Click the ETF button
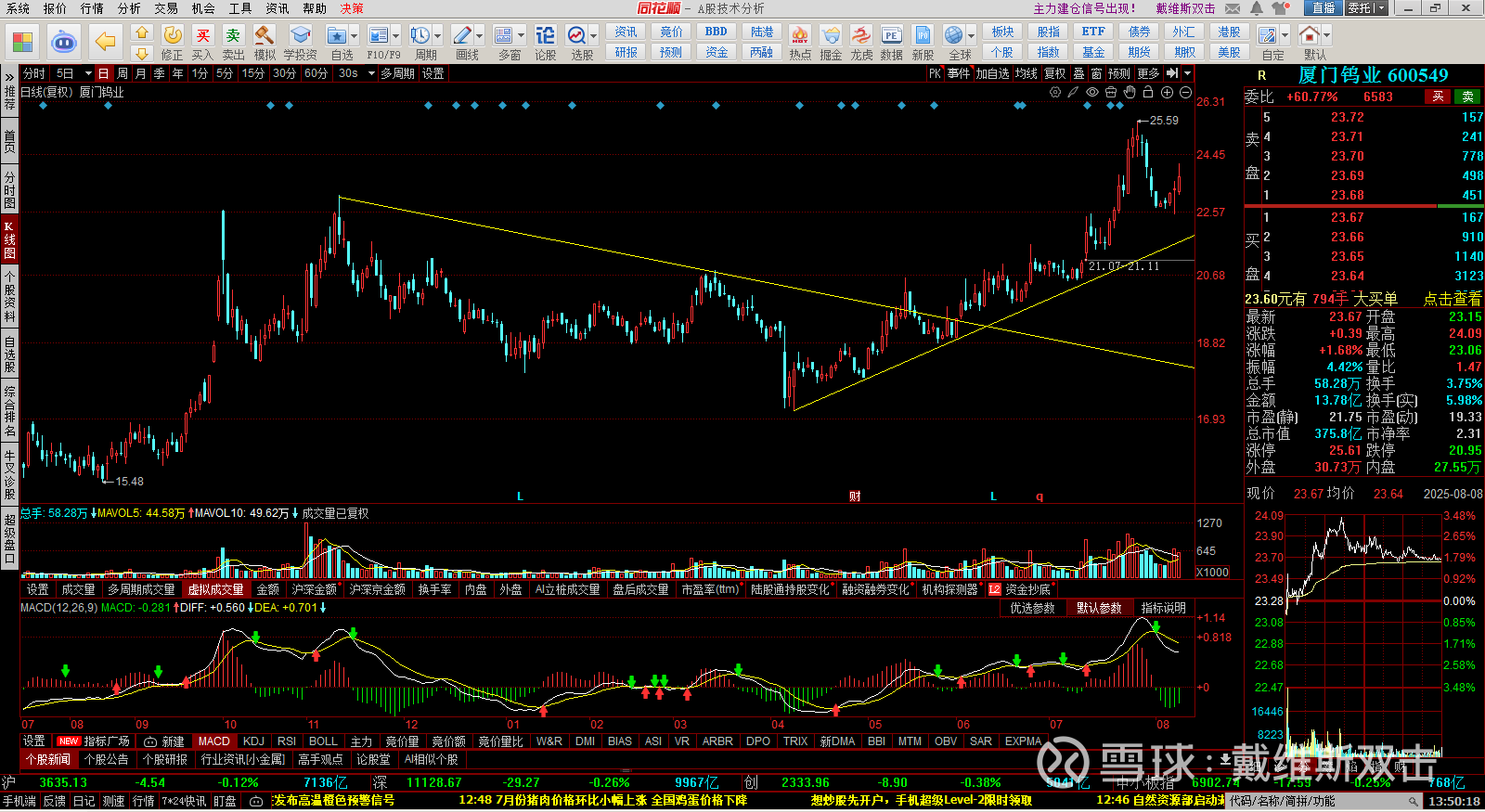The image size is (1485, 812). pyautogui.click(x=1093, y=32)
